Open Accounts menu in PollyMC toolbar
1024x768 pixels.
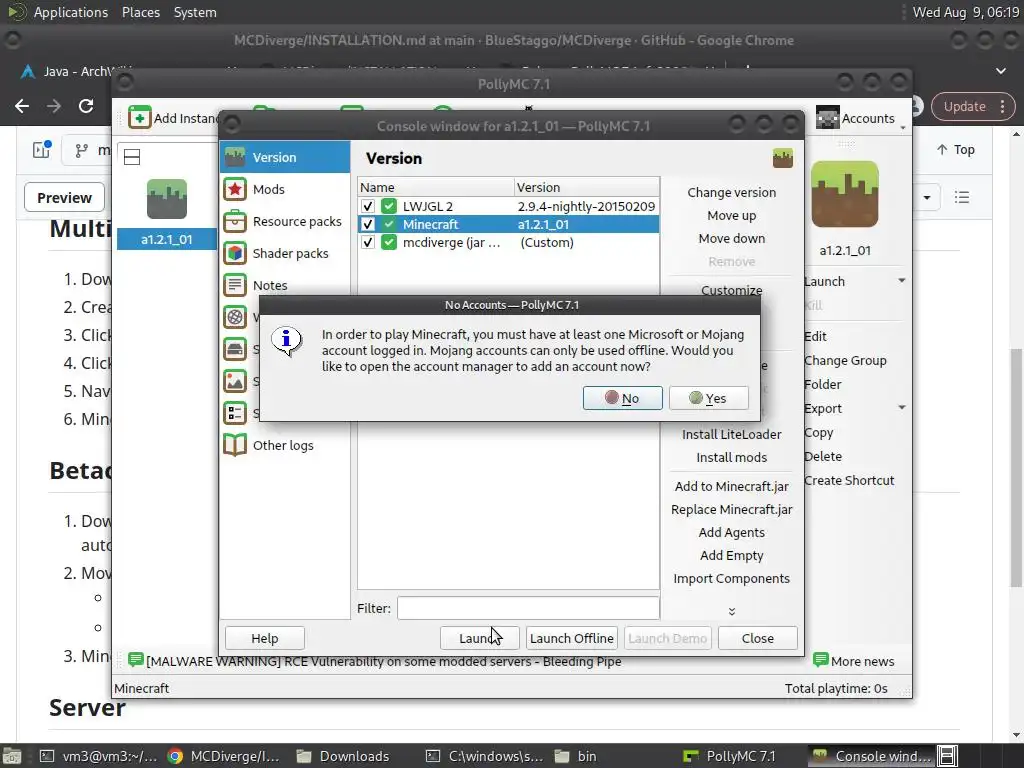tap(858, 118)
